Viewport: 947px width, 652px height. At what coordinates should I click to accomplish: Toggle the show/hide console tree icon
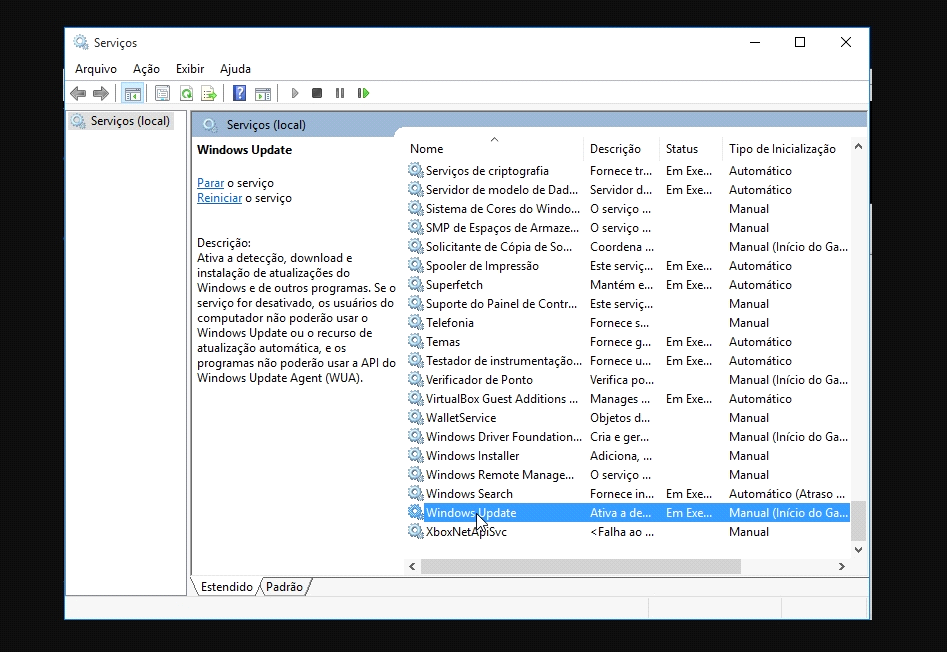[x=132, y=94]
